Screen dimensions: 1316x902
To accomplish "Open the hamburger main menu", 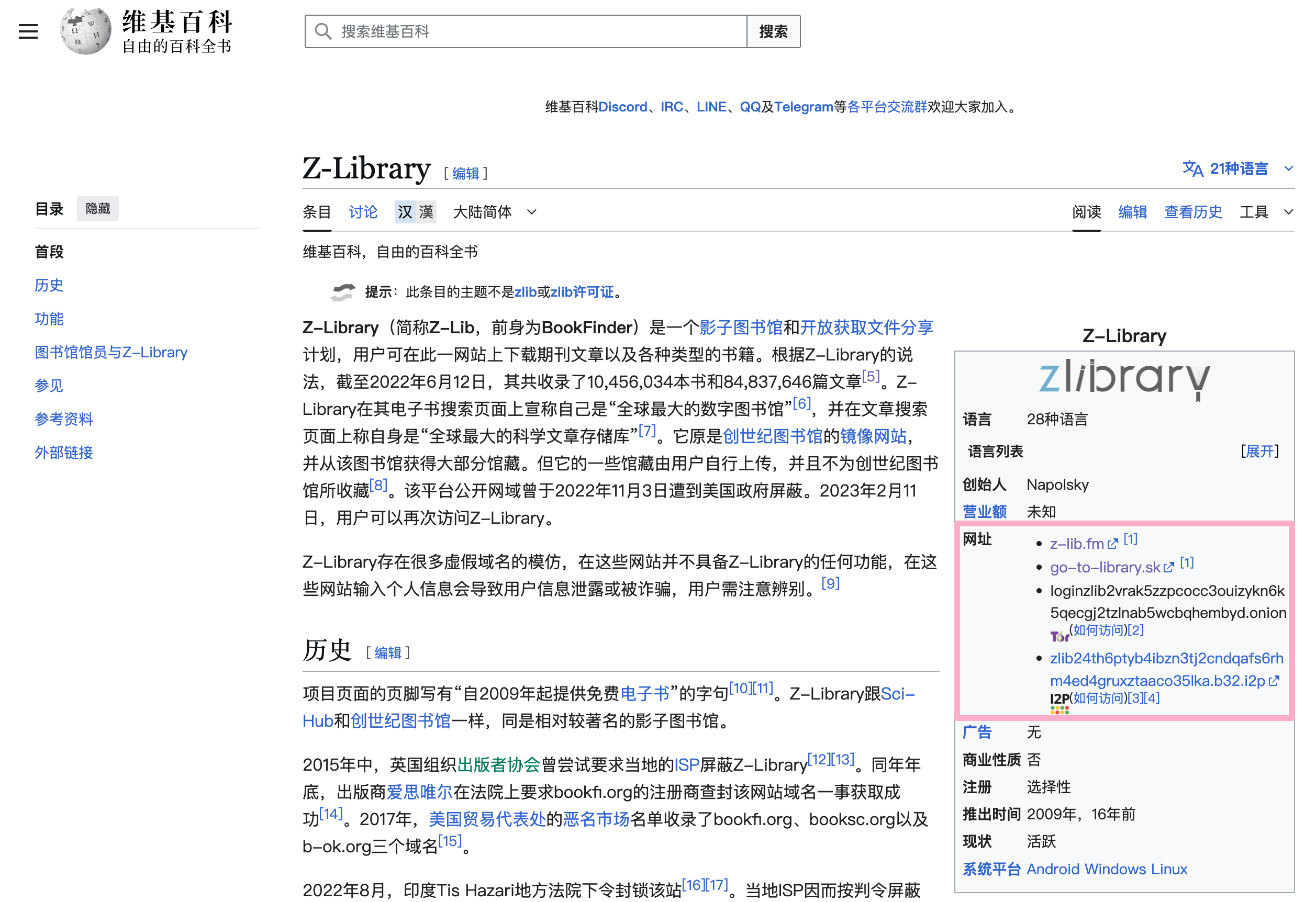I will (28, 32).
